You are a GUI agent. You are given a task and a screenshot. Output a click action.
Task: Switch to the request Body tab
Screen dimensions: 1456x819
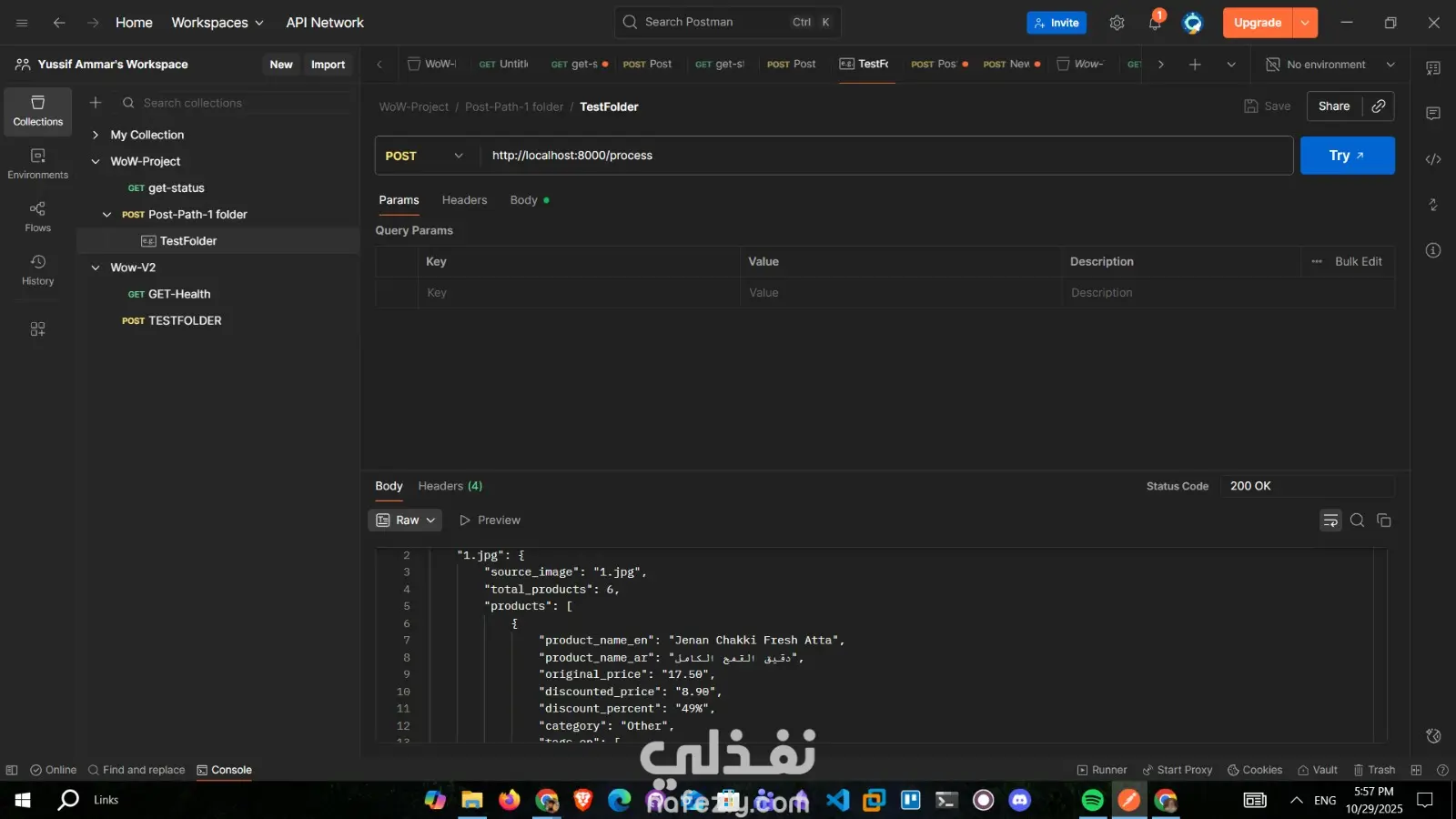pos(529,200)
